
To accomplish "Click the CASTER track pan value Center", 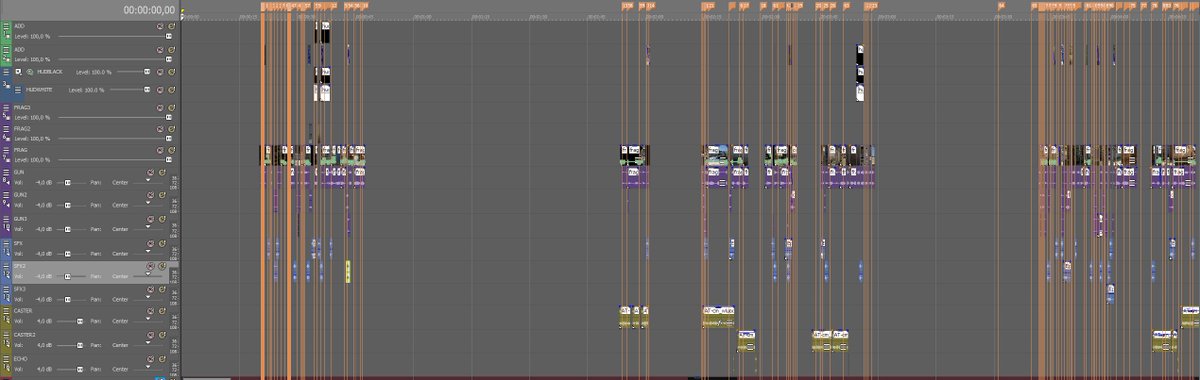I will tap(120, 321).
